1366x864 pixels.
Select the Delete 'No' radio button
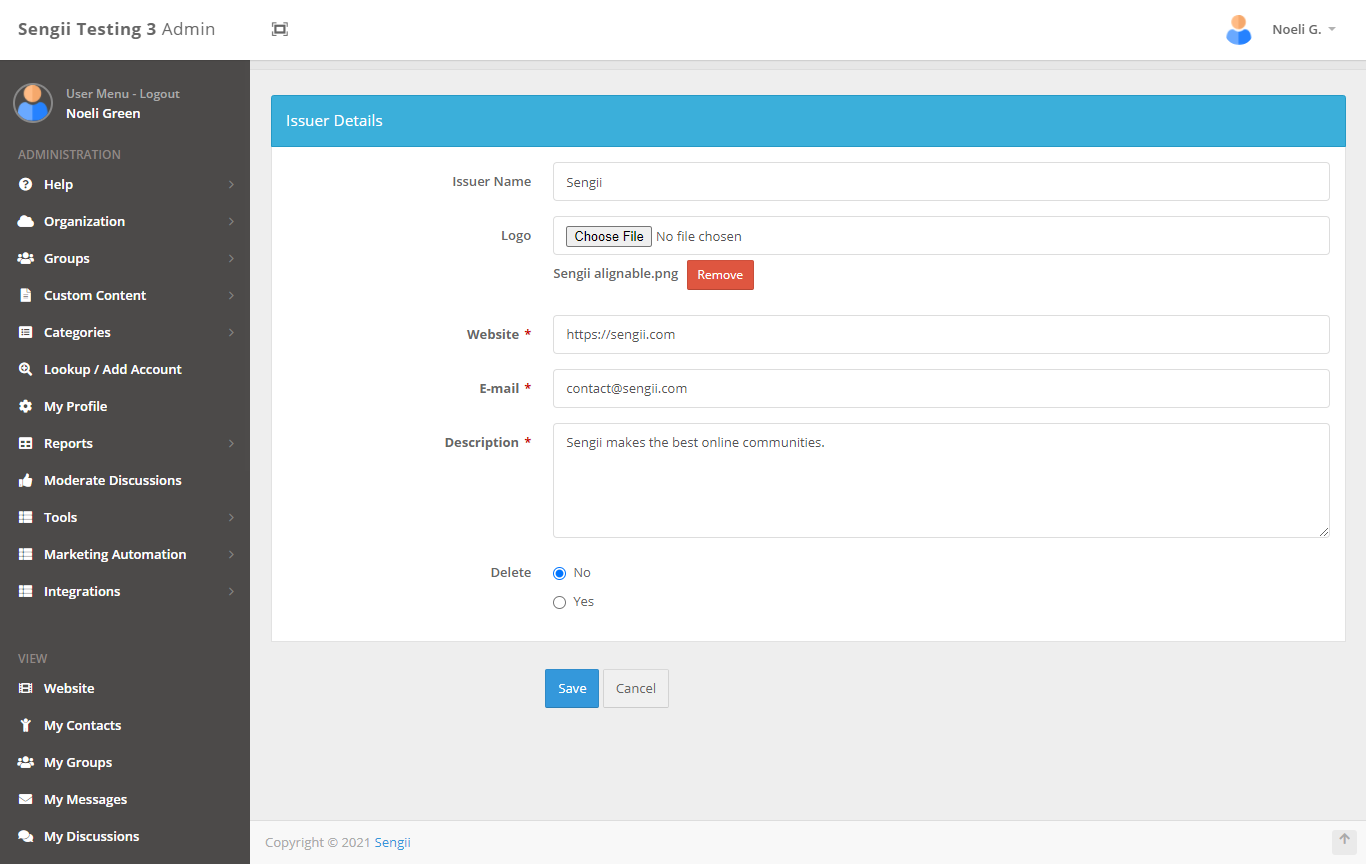560,573
